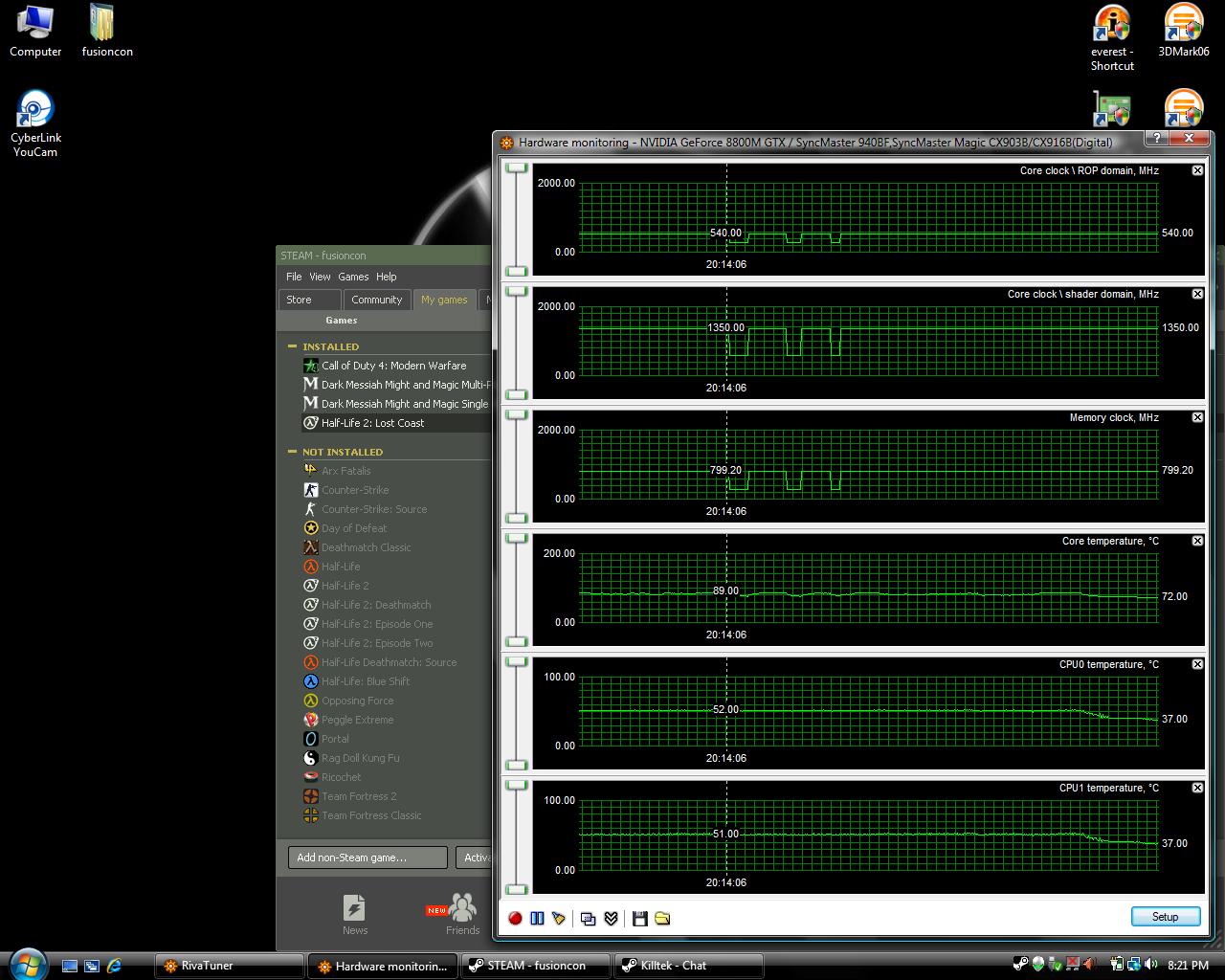Switch to STEAM - fusioncon taskbar button
The image size is (1225, 980).
[x=535, y=966]
